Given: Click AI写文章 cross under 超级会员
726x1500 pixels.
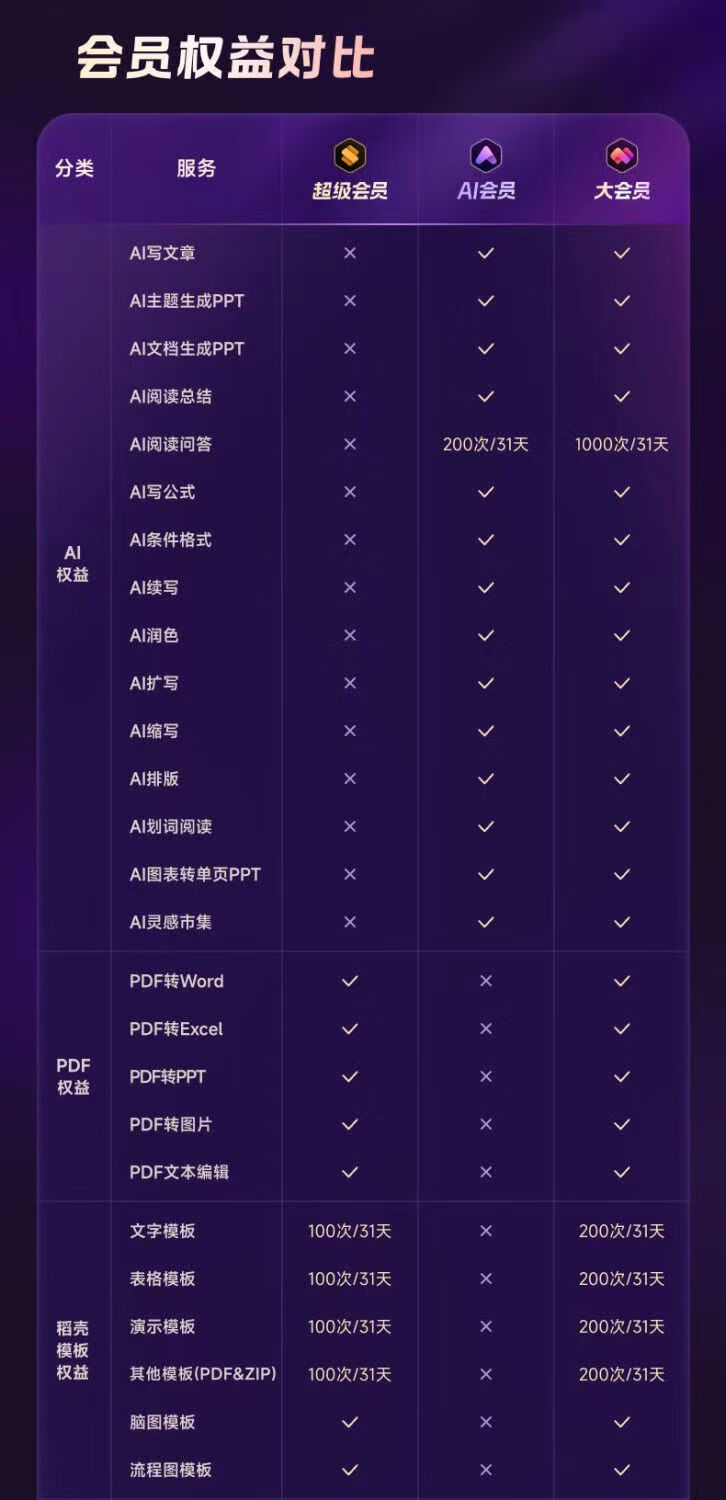Looking at the screenshot, I should 350,253.
